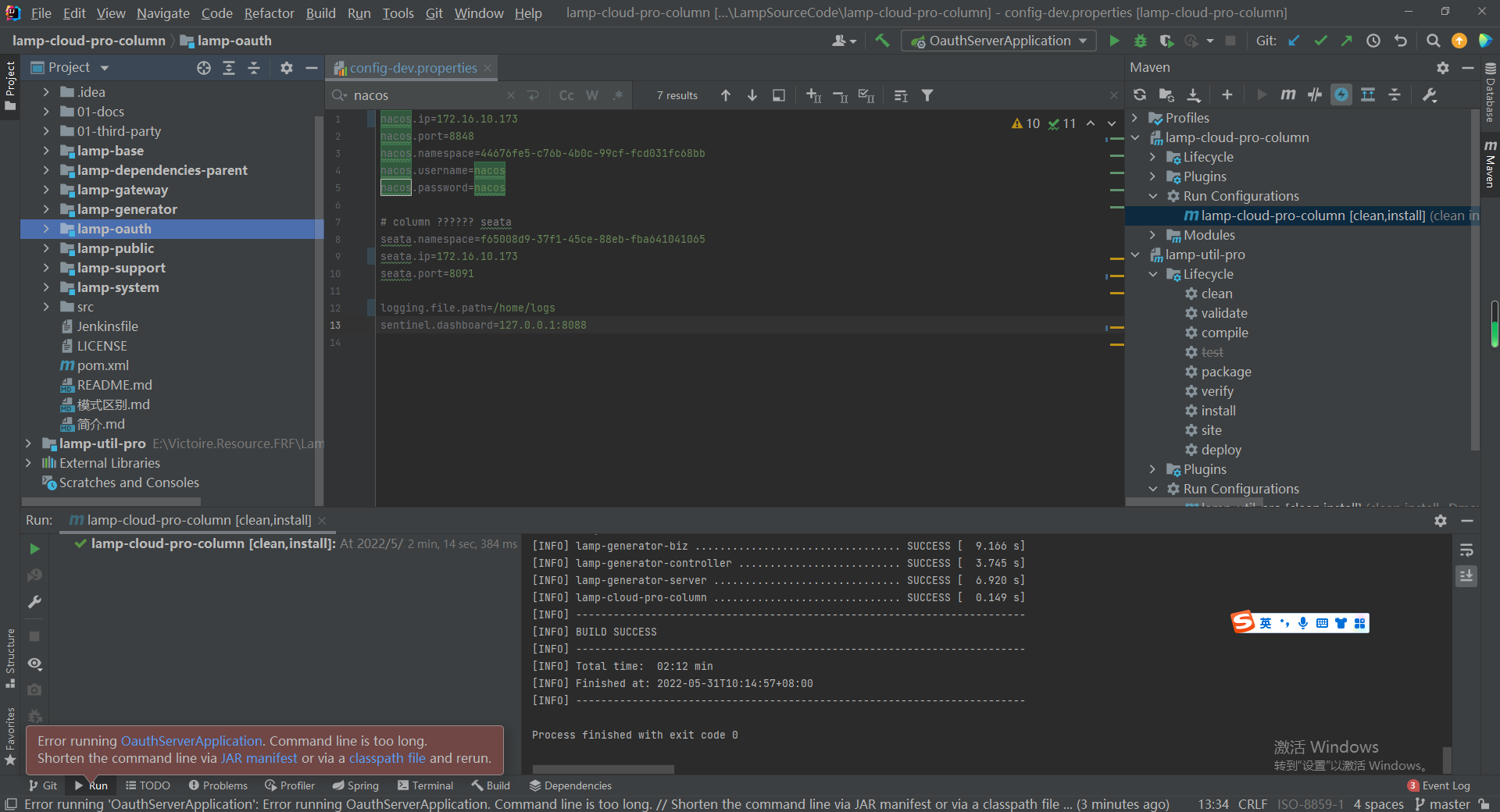Download sources and documentation in Maven panel
This screenshot has height=812, width=1500.
1193,94
